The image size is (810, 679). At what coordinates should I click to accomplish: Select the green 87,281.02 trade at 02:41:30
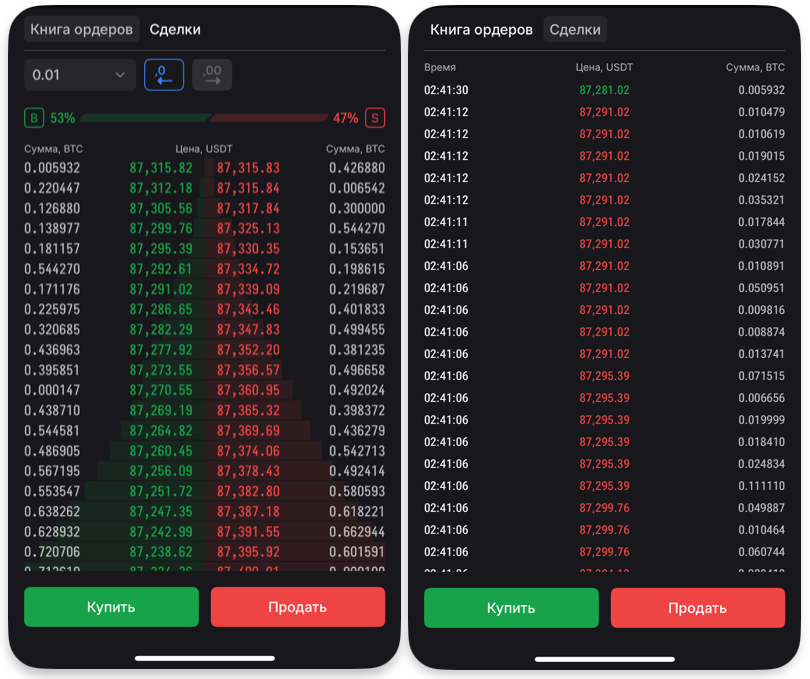pos(604,90)
